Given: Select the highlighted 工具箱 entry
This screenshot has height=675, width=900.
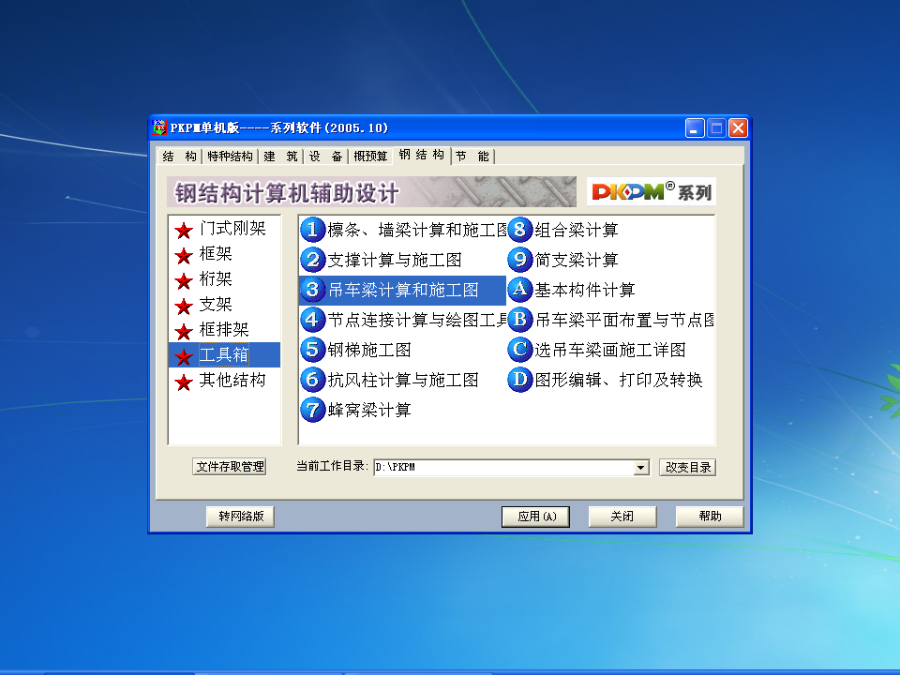Looking at the screenshot, I should click(x=224, y=355).
